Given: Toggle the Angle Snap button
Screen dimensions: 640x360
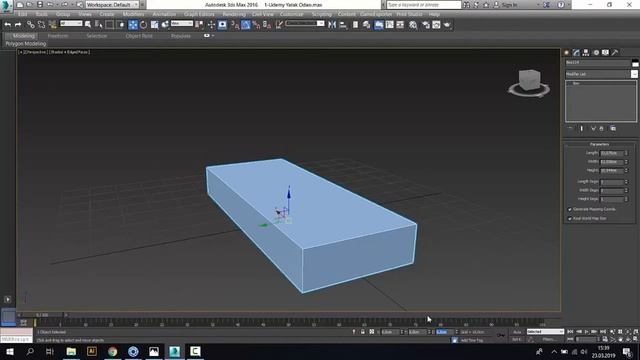Looking at the screenshot, I should pyautogui.click(x=245, y=25).
